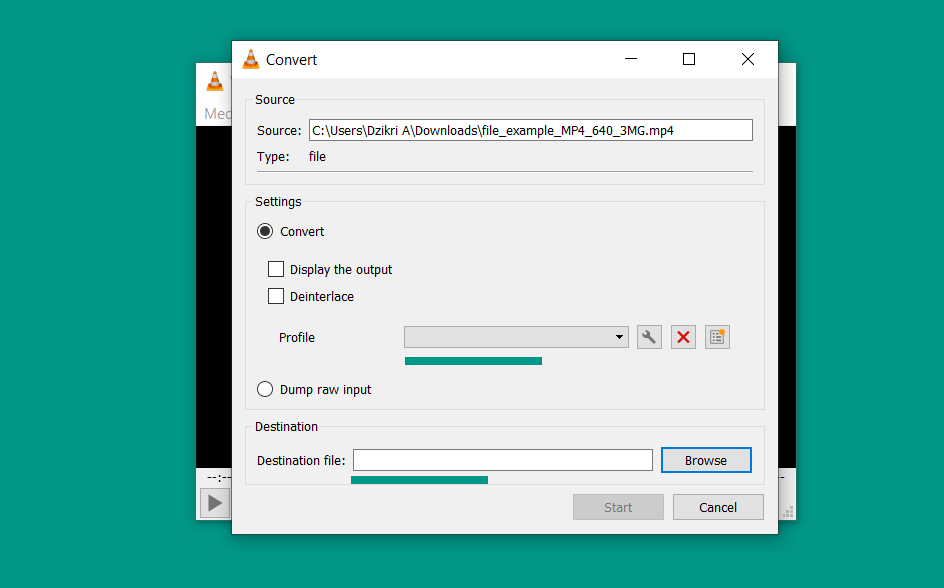Enable Deinterlace checkbox
The image size is (944, 588).
pyautogui.click(x=276, y=296)
